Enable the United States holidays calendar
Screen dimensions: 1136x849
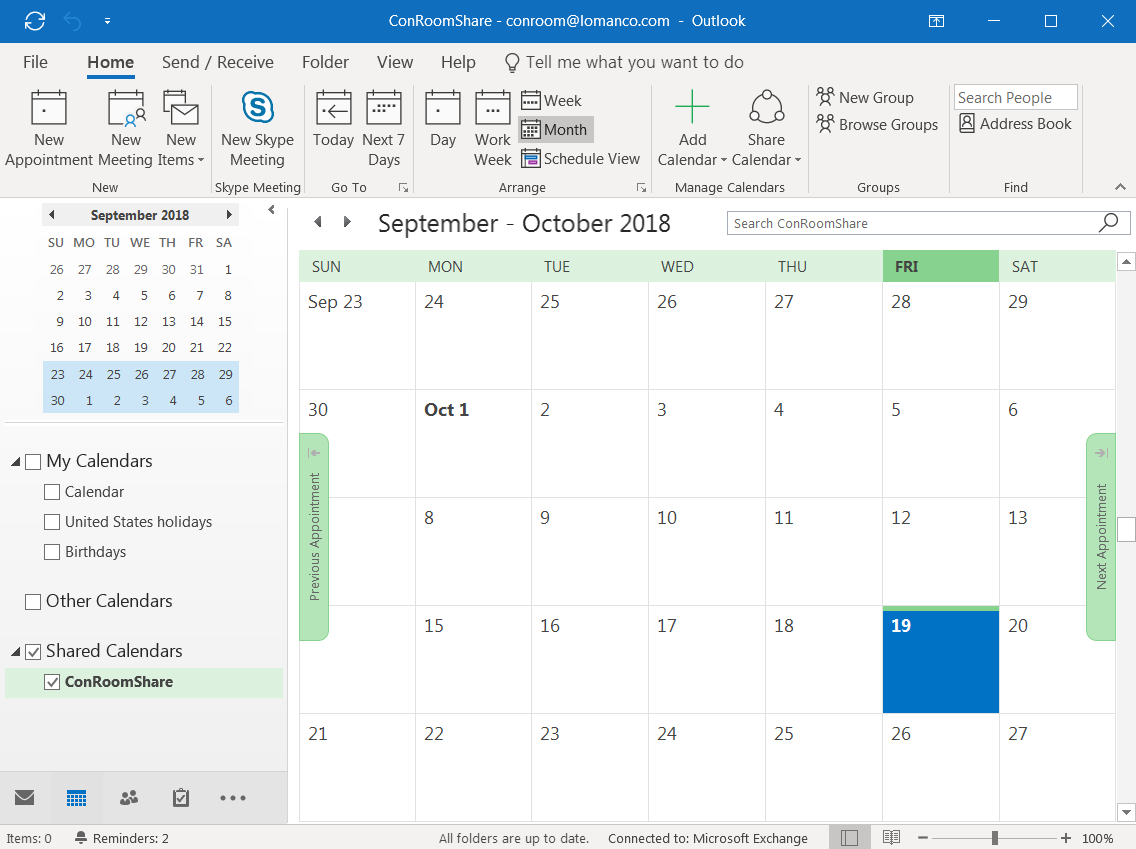pos(52,522)
